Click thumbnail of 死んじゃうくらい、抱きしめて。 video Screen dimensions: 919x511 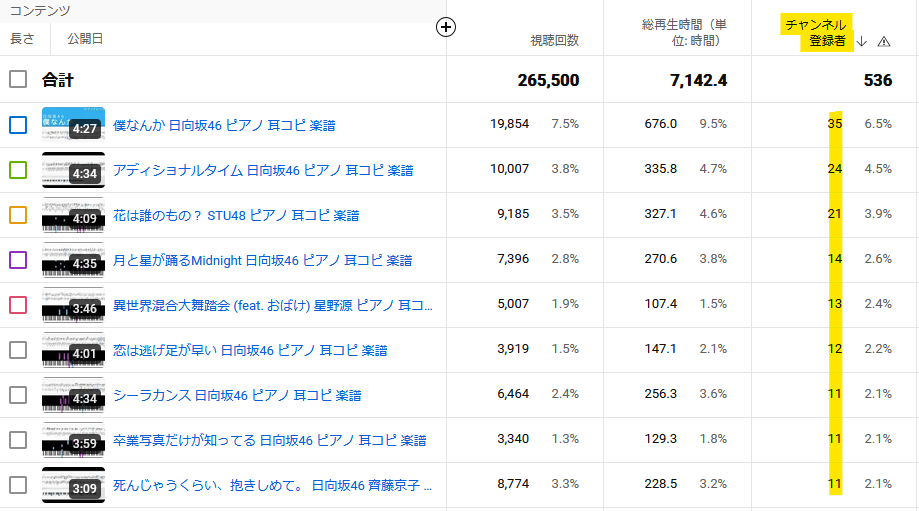73,485
